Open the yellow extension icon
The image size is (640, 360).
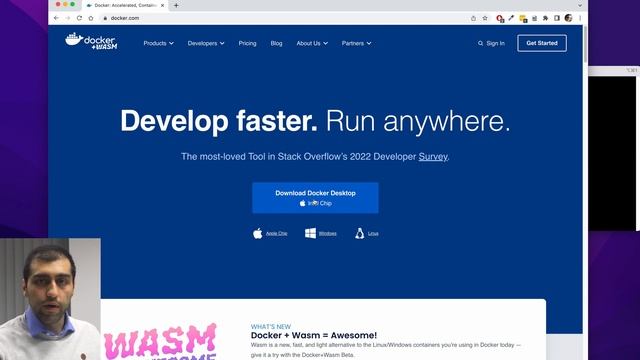pos(523,18)
